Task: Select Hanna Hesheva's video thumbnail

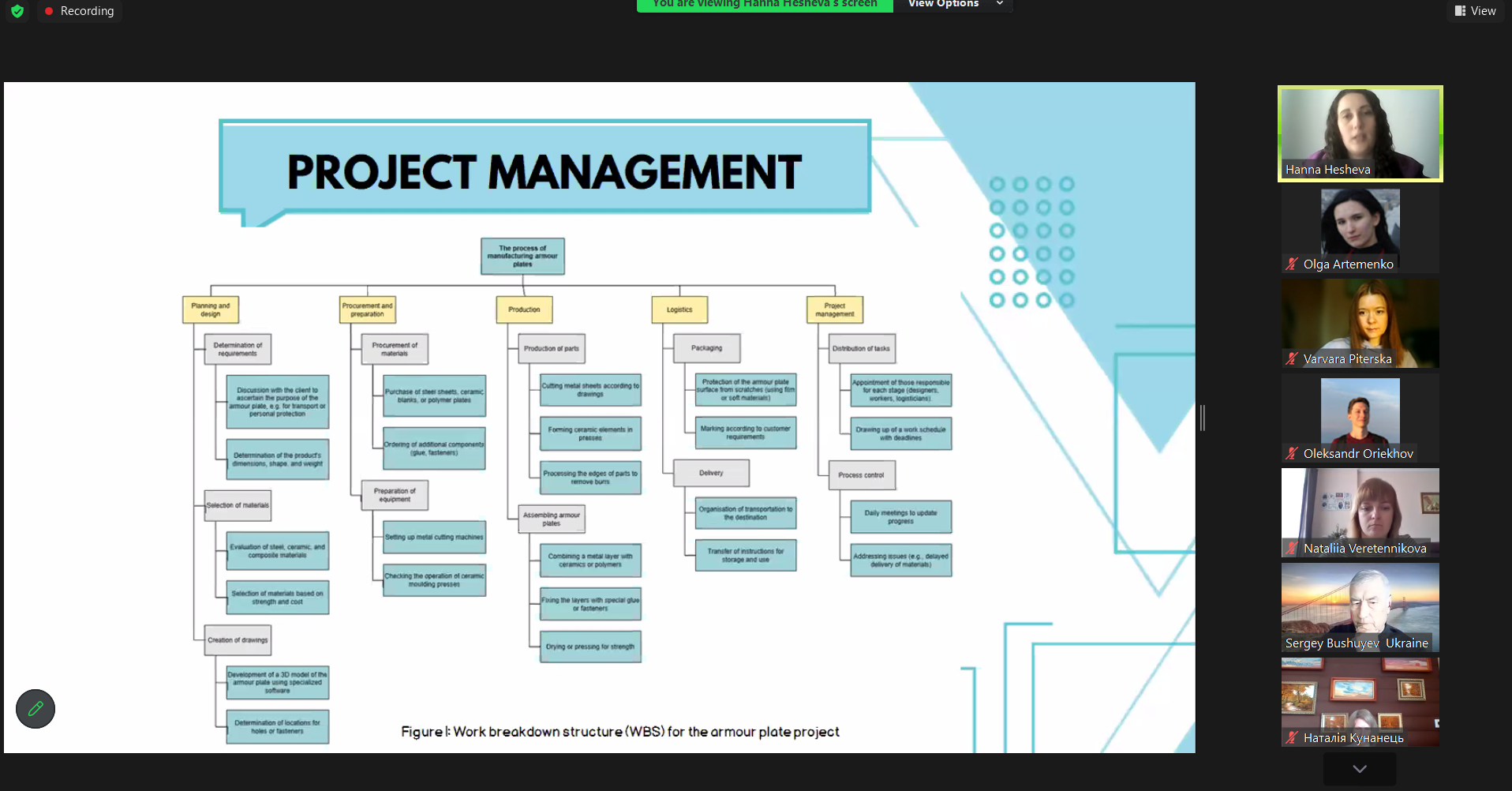Action: click(x=1360, y=133)
